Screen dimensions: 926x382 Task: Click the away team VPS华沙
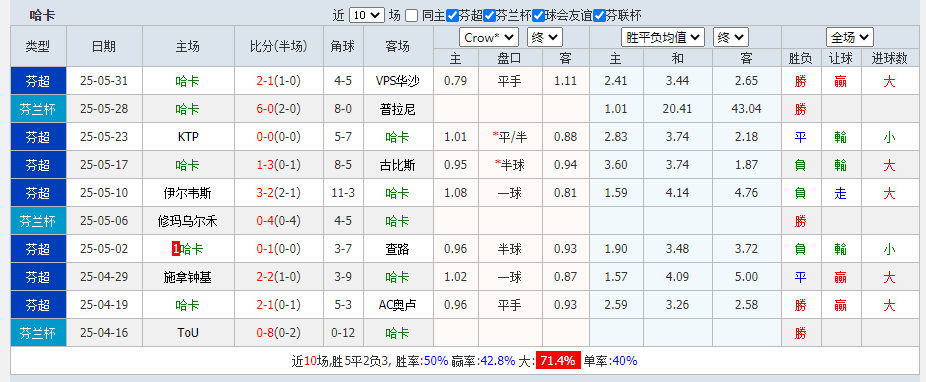[x=398, y=81]
